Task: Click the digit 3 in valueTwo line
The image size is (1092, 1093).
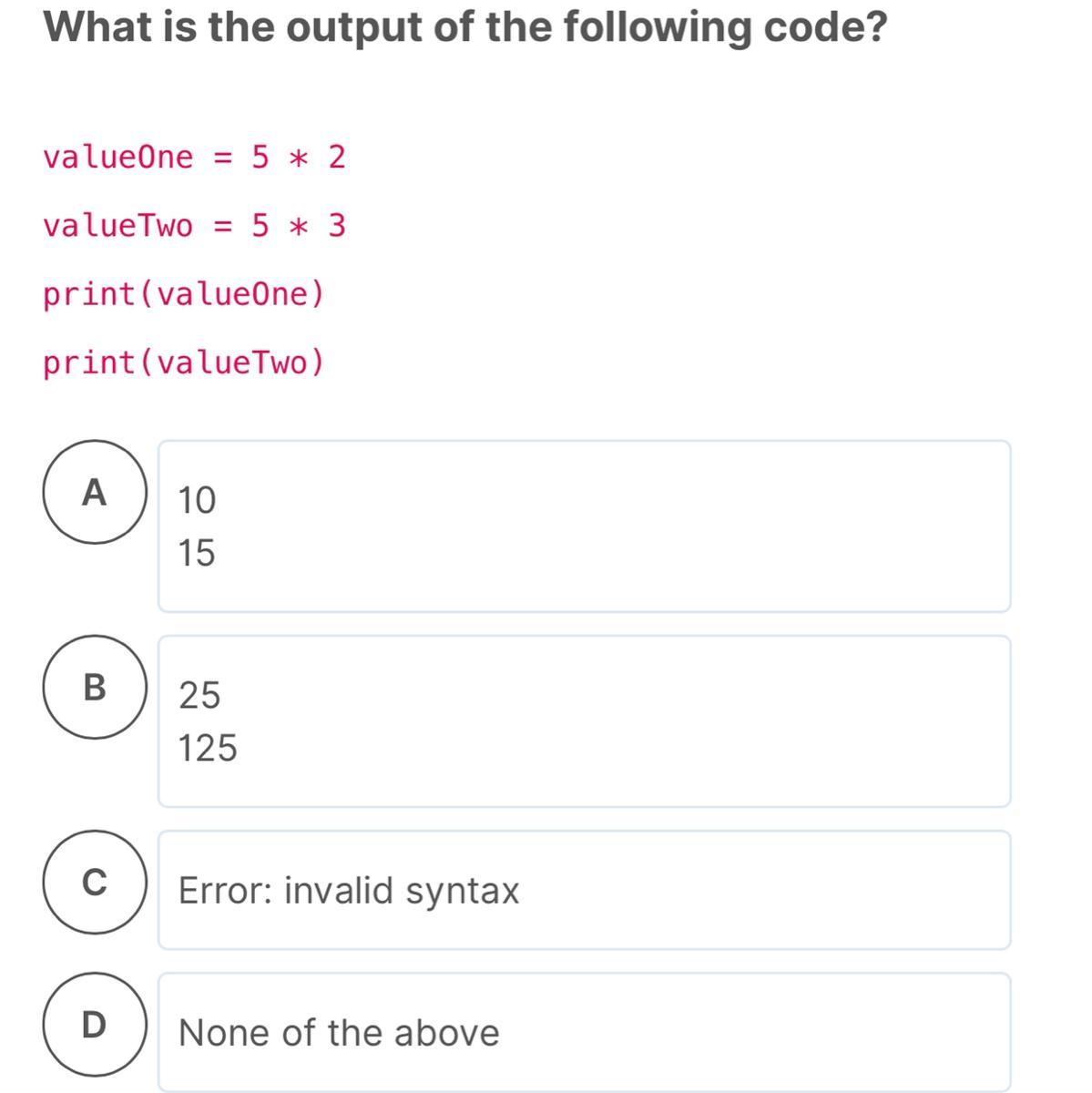Action: click(337, 225)
